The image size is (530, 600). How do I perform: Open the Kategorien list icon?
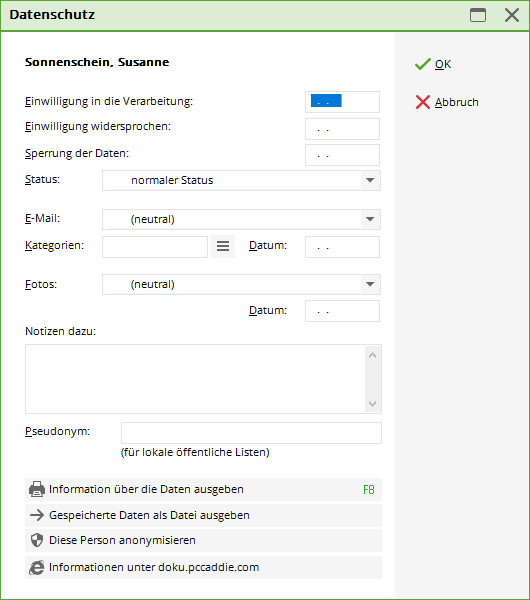[x=223, y=246]
